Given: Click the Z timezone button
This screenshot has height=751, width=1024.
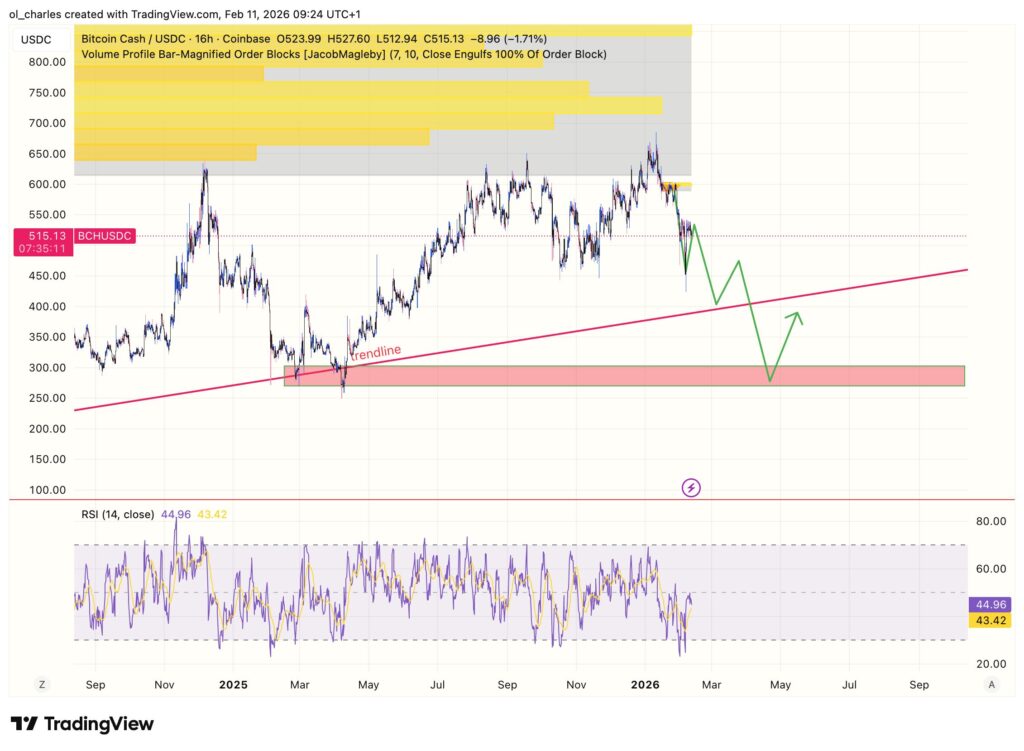Looking at the screenshot, I should (x=42, y=685).
